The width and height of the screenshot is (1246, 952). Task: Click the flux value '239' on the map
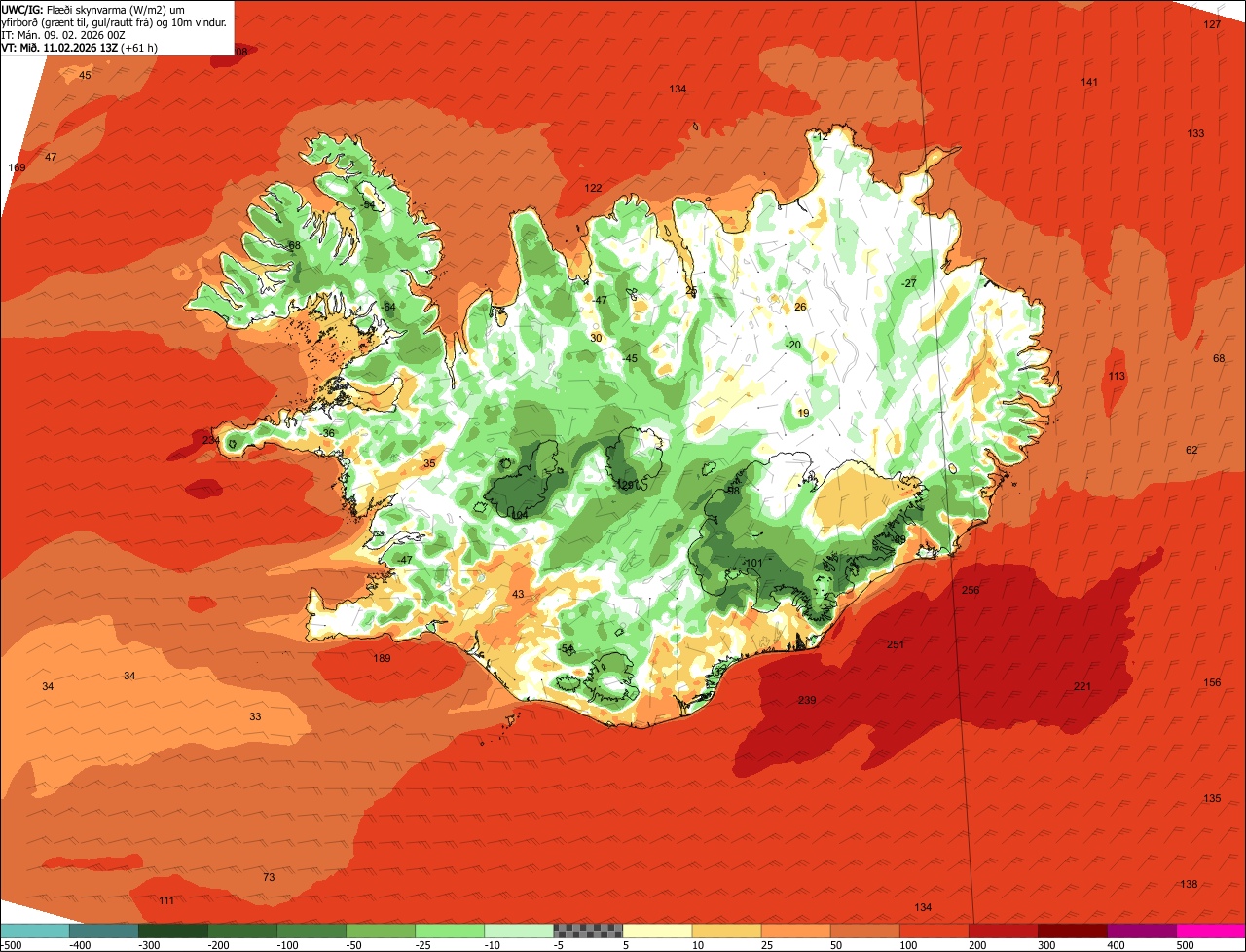click(x=807, y=701)
